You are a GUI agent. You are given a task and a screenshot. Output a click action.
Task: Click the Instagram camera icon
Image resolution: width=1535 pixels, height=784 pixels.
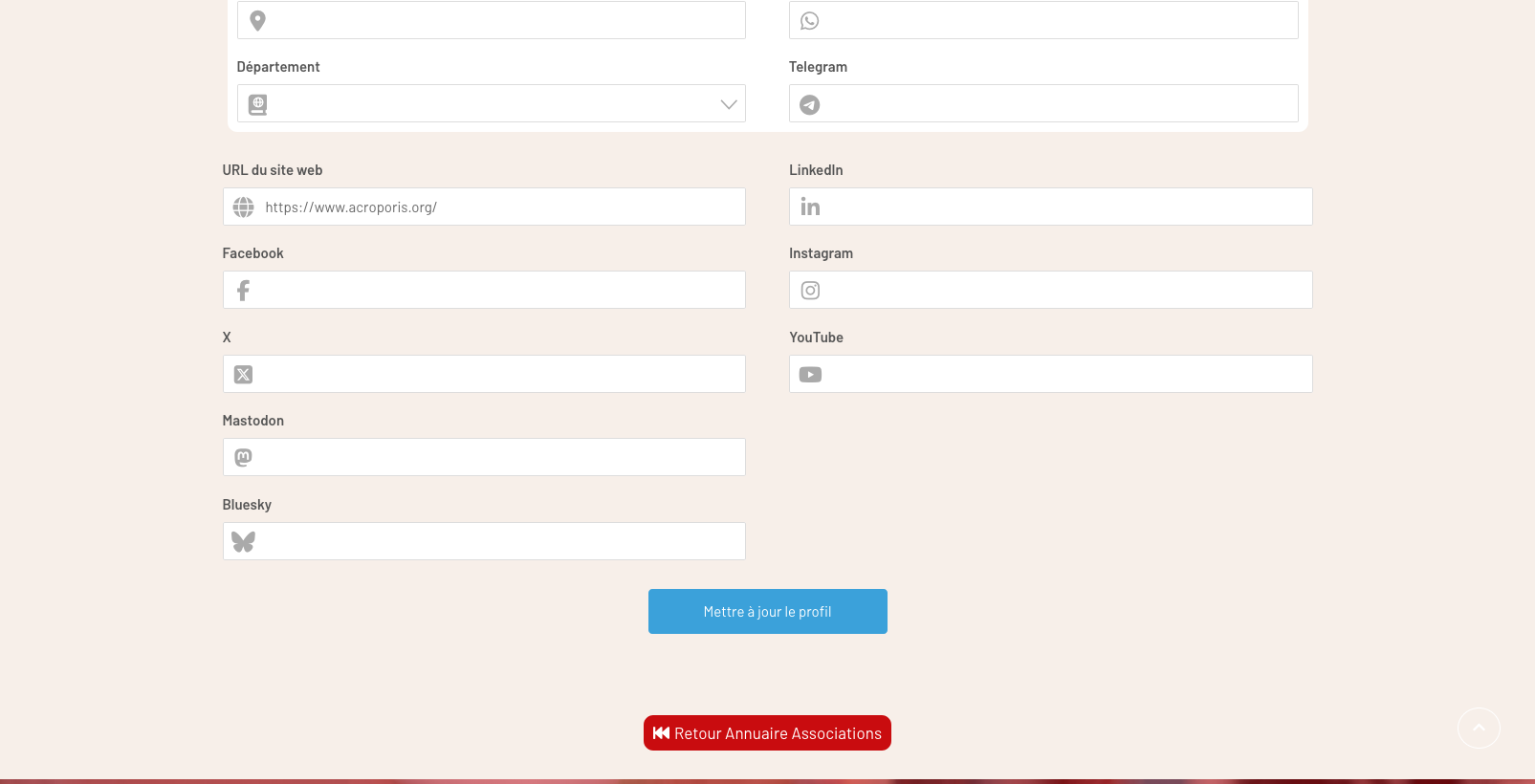[x=810, y=291]
